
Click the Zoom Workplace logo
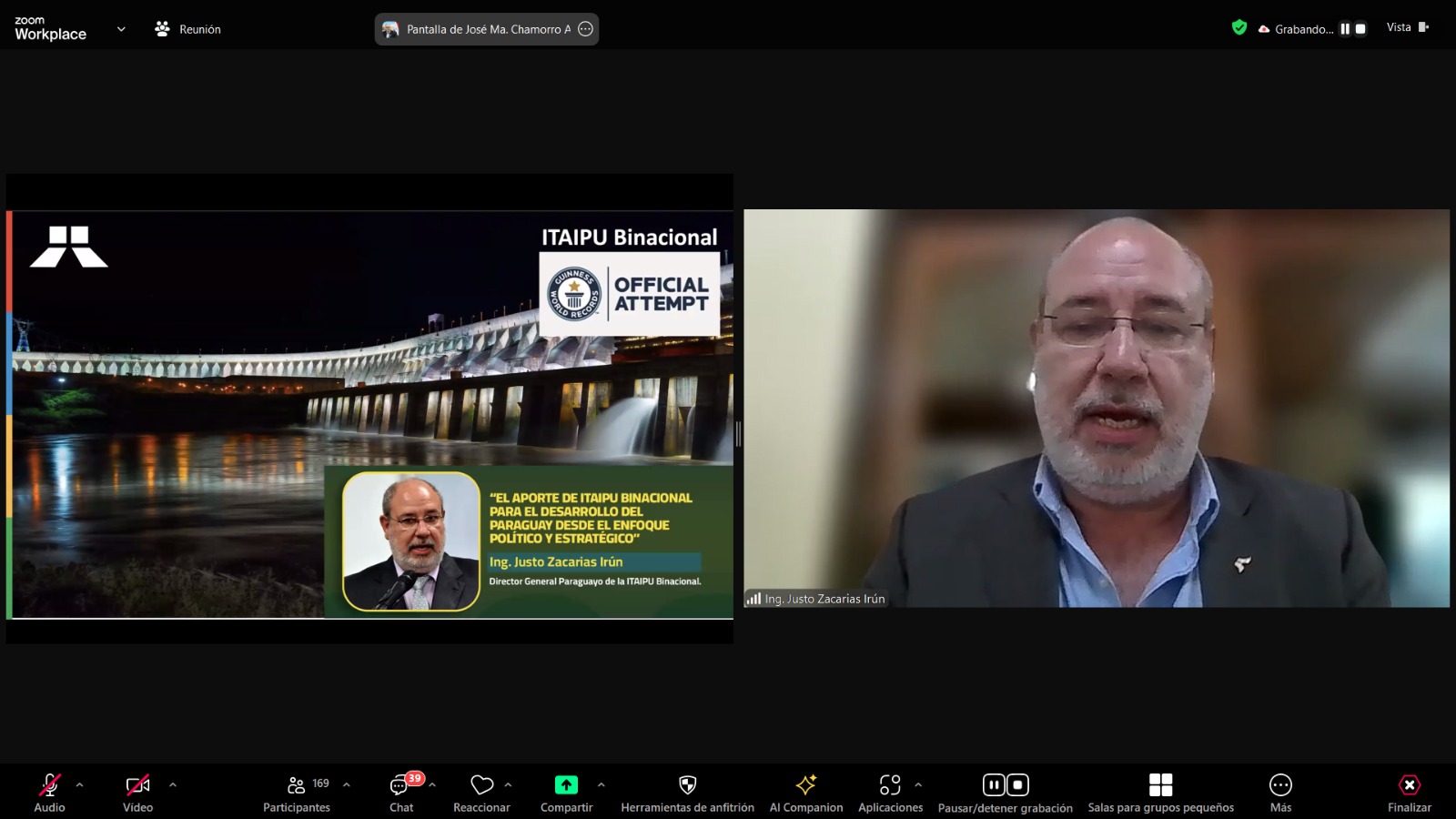[x=51, y=29]
